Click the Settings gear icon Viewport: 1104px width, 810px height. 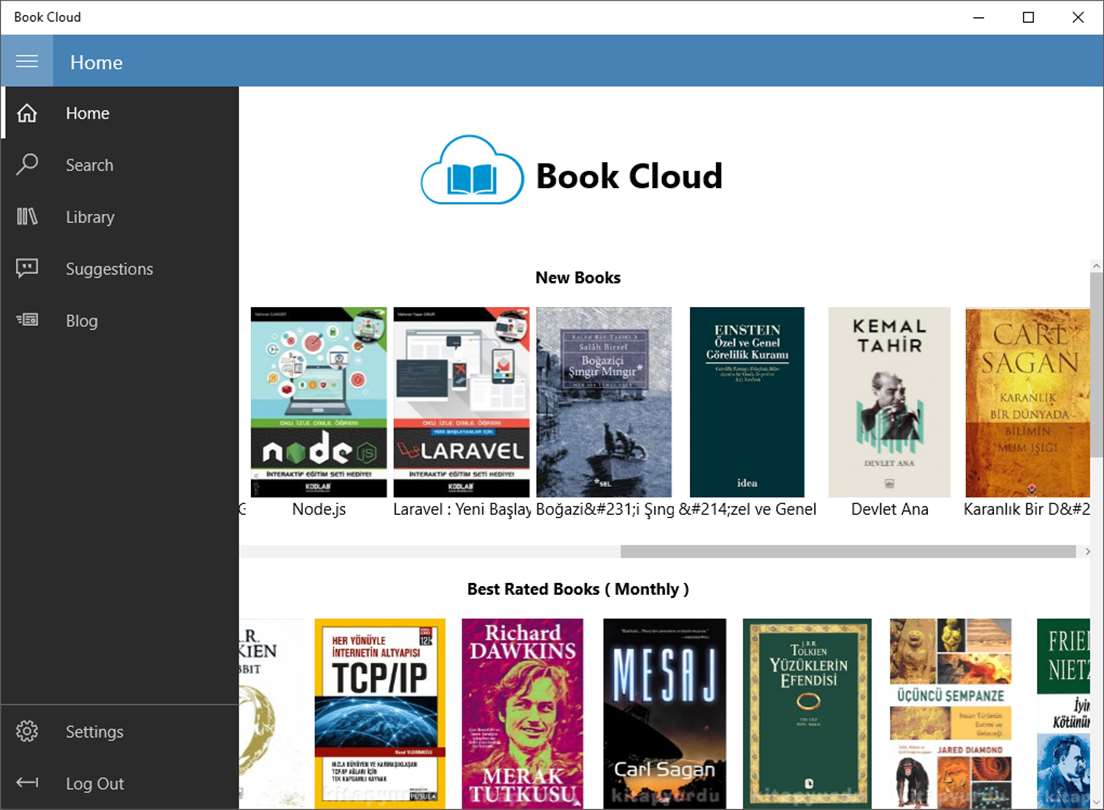tap(27, 731)
